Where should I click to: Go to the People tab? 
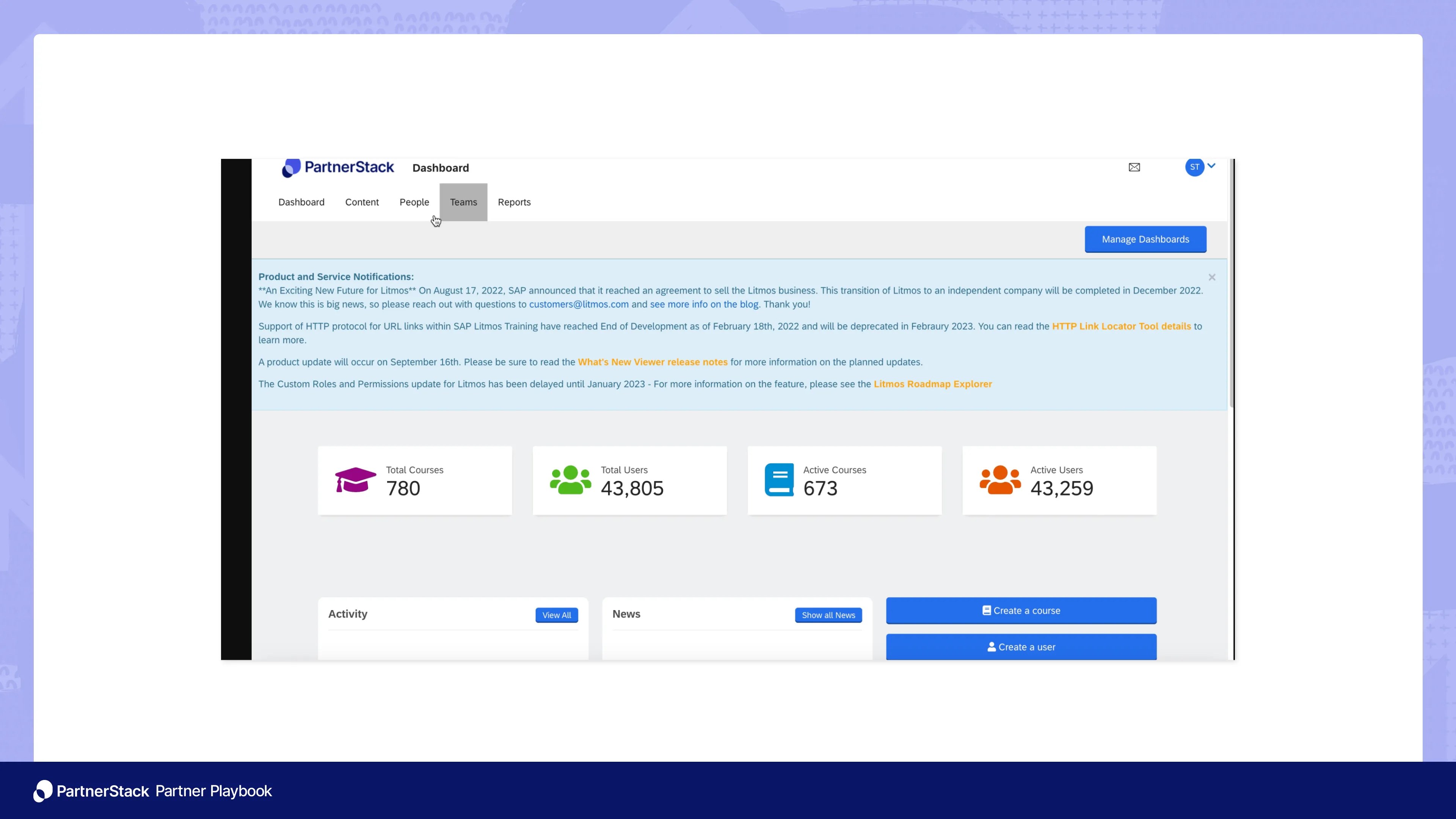point(414,202)
